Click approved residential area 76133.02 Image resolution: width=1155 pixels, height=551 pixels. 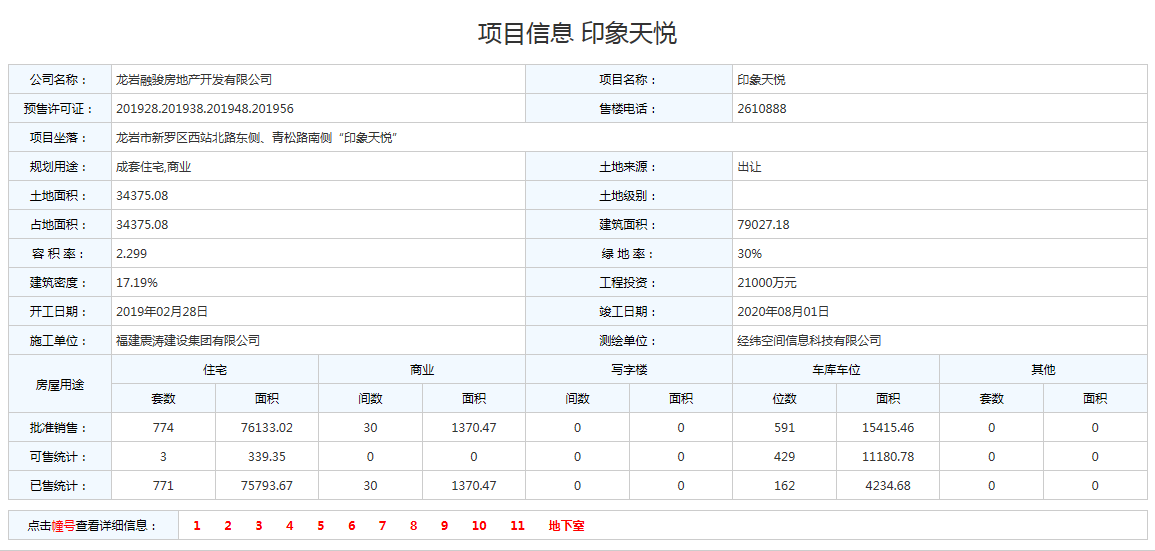tap(267, 428)
